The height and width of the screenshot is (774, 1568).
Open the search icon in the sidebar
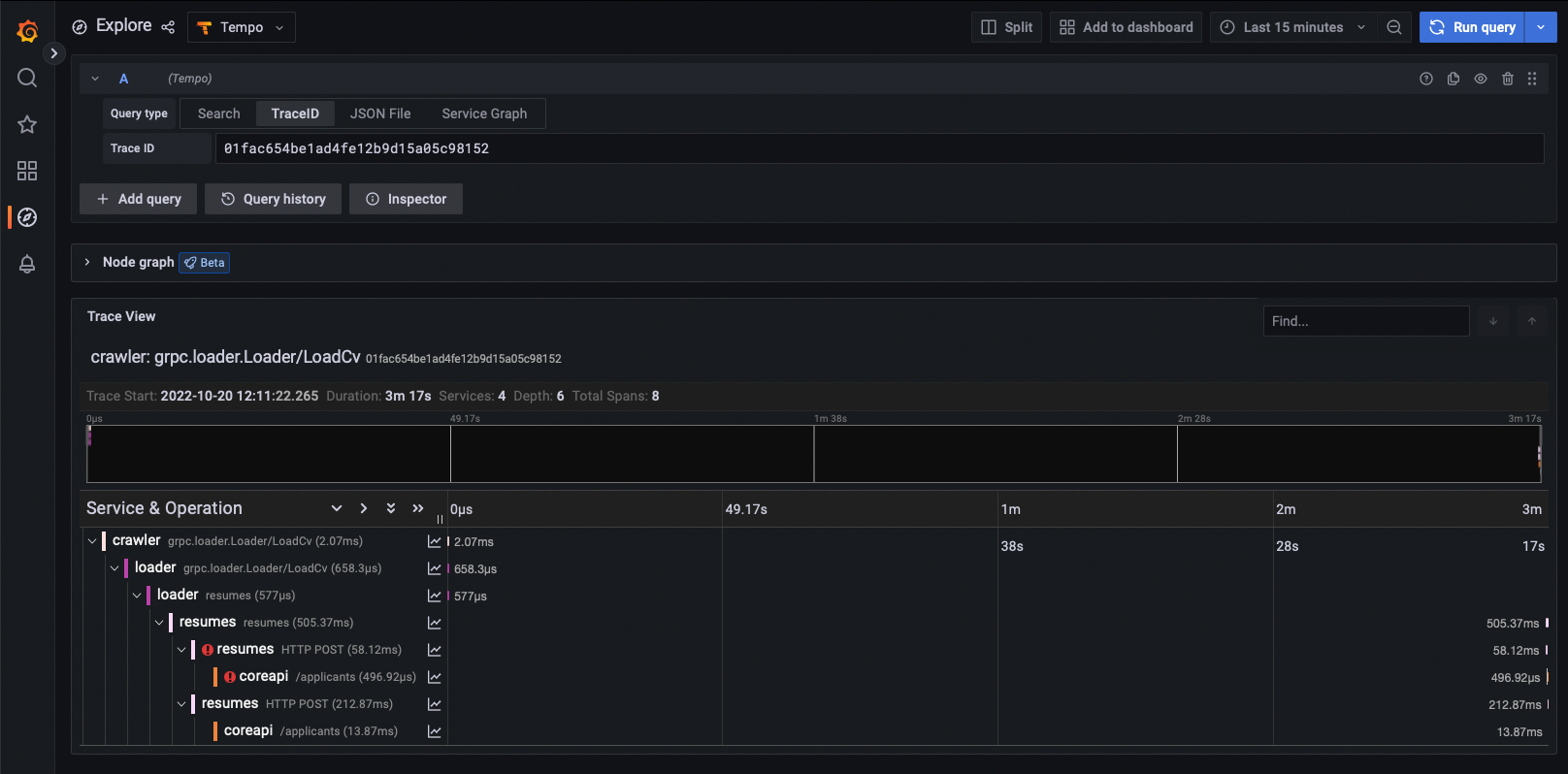pos(27,78)
